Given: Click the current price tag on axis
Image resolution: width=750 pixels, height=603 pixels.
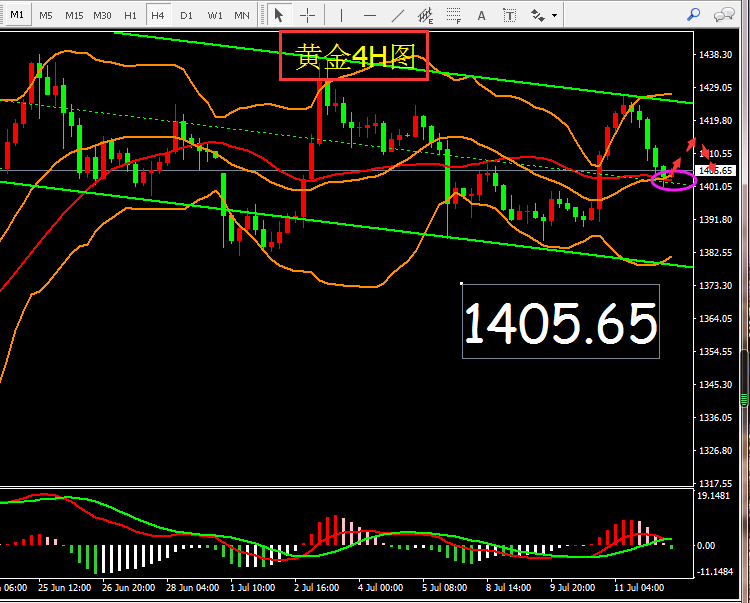Looking at the screenshot, I should (716, 171).
